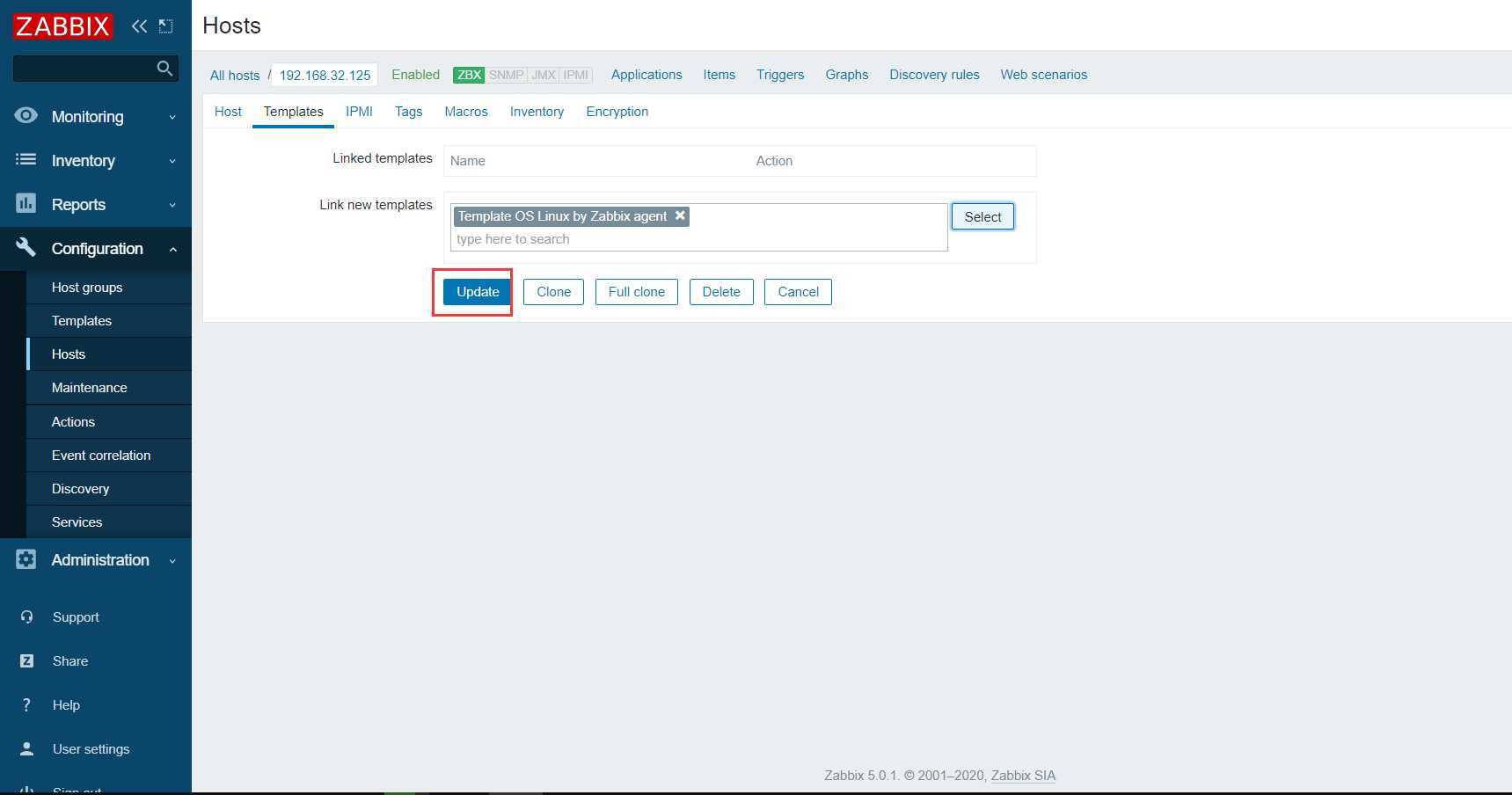Click the 192.168.32.125 host breadcrumb
This screenshot has width=1512, height=795.
(325, 75)
